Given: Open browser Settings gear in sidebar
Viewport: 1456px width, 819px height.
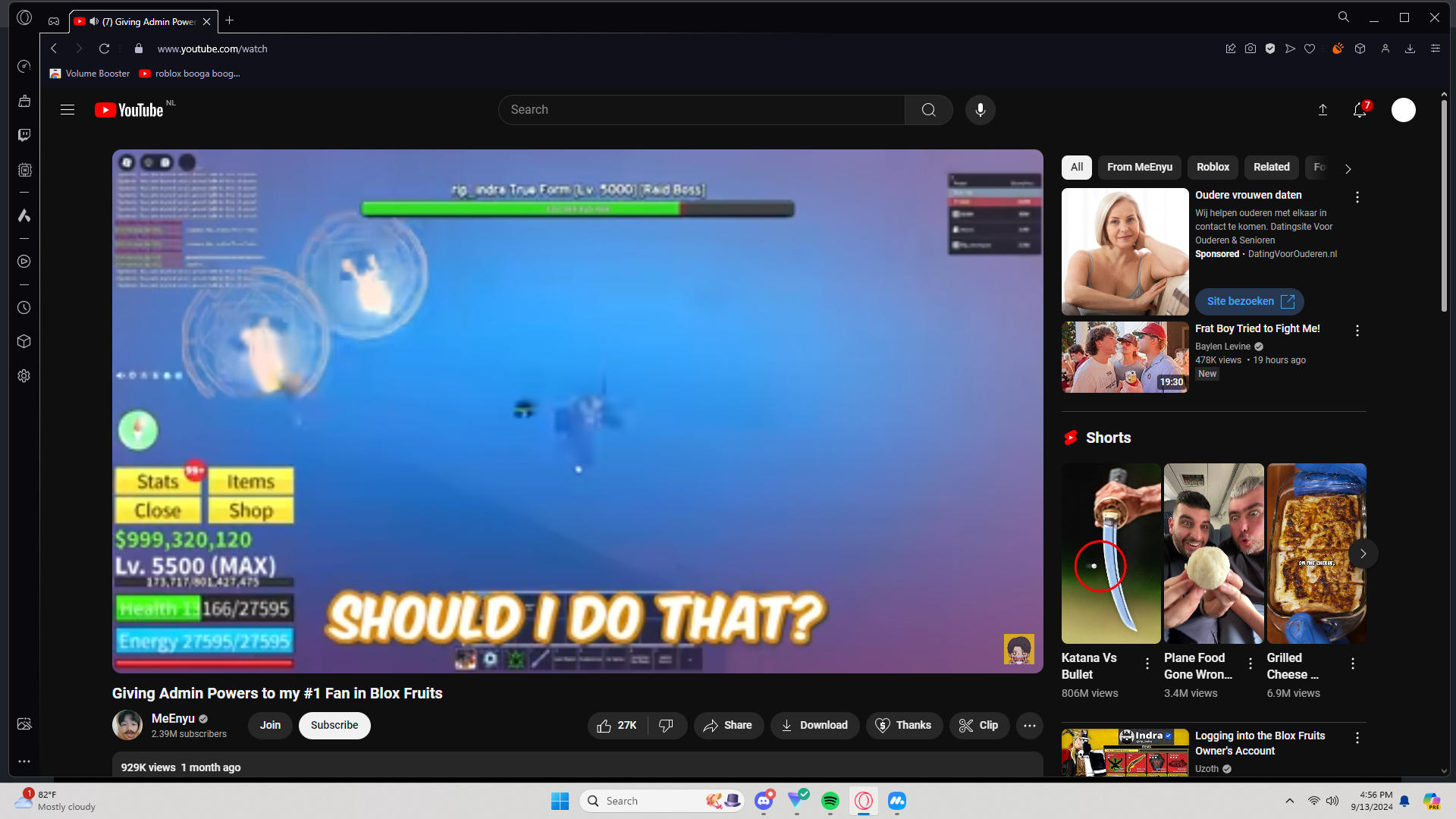Looking at the screenshot, I should tap(24, 376).
